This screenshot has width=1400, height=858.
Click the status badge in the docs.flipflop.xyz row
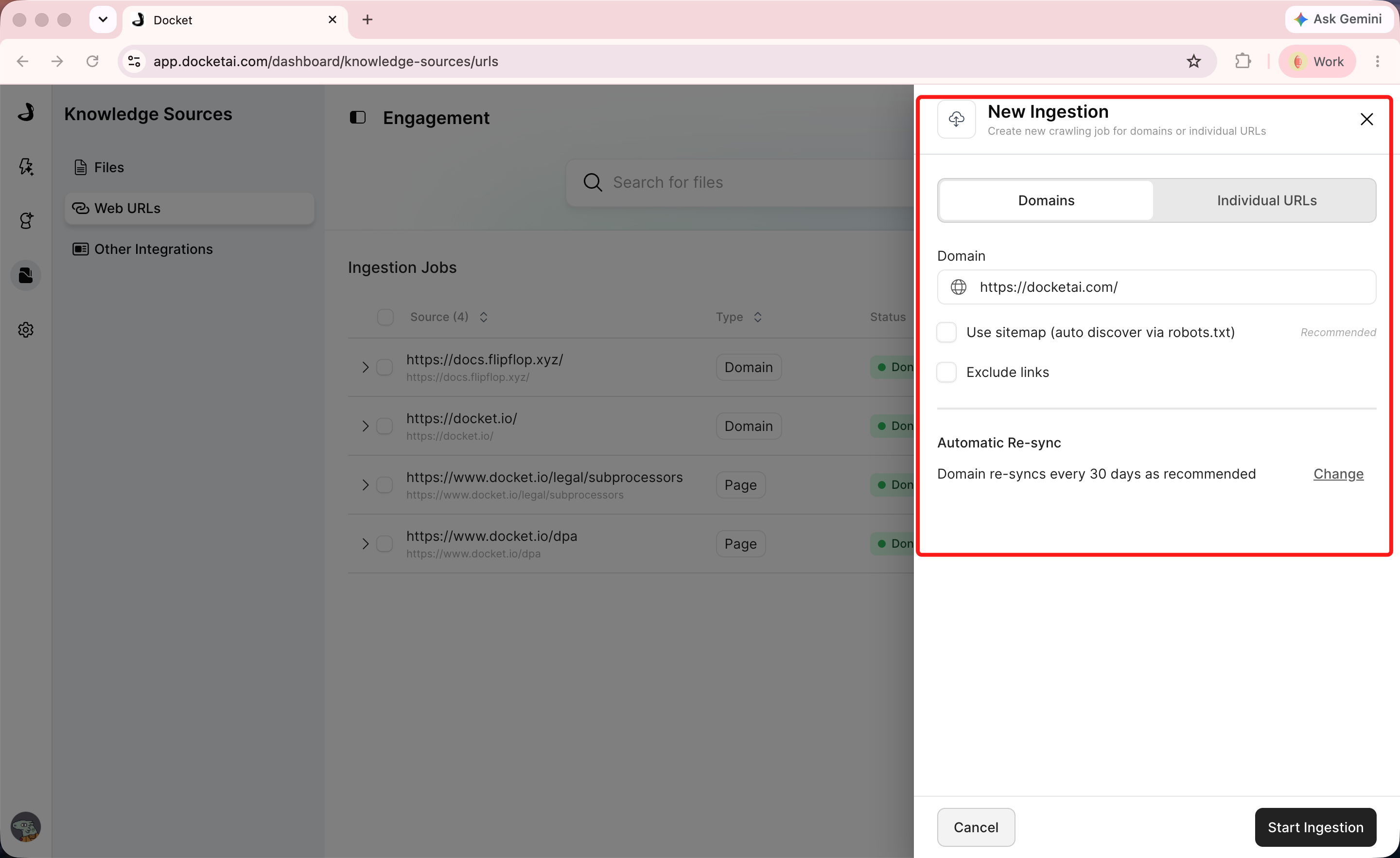892,367
